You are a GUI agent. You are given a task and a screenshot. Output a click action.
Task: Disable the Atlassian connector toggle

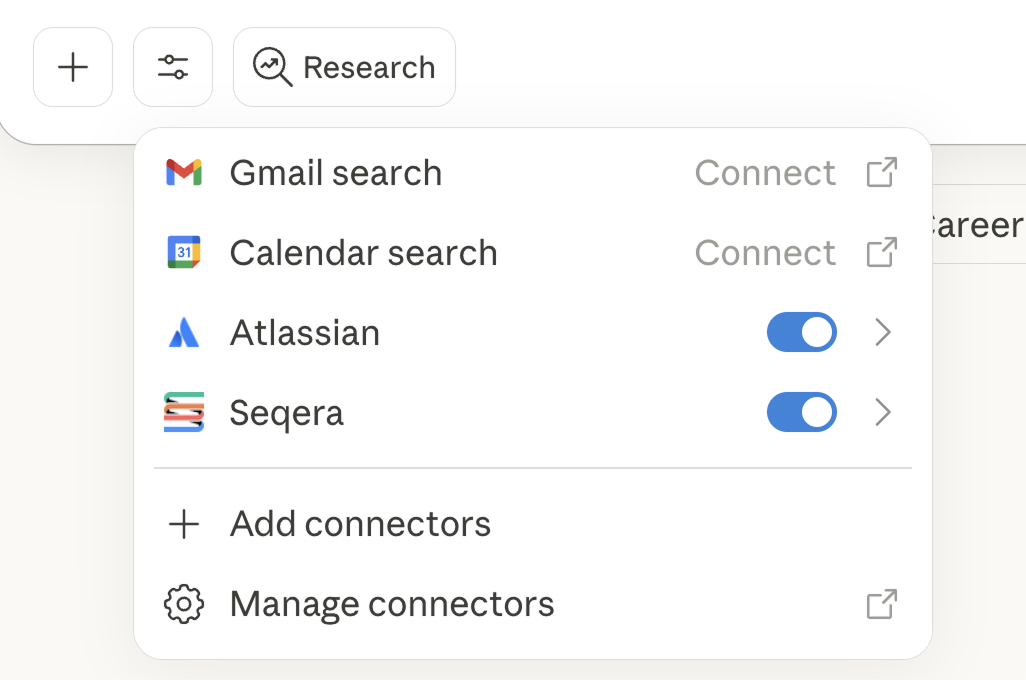801,333
